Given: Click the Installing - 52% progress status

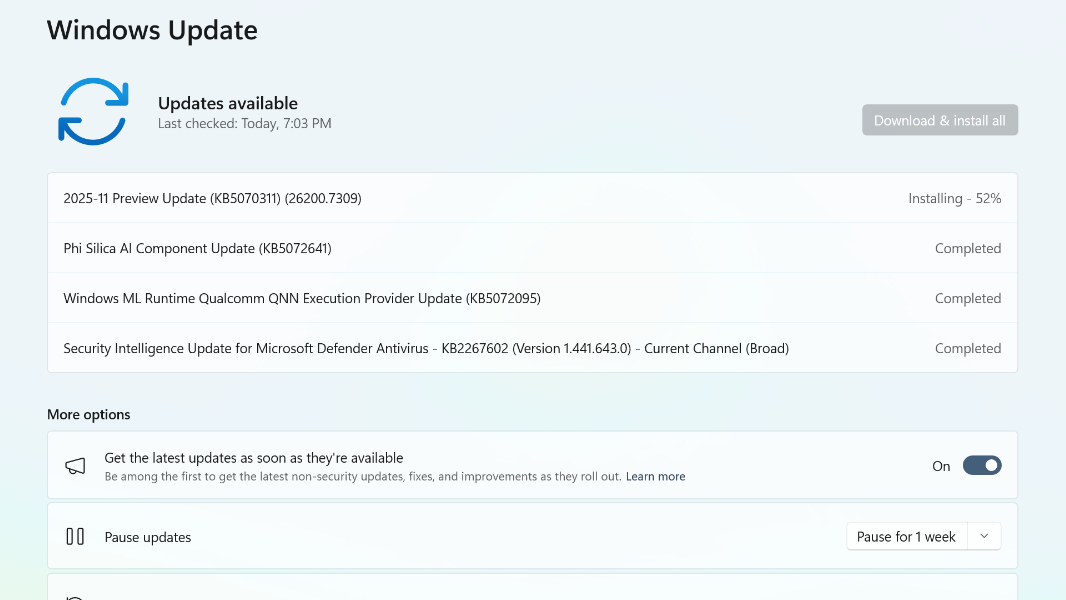Looking at the screenshot, I should click(x=955, y=198).
